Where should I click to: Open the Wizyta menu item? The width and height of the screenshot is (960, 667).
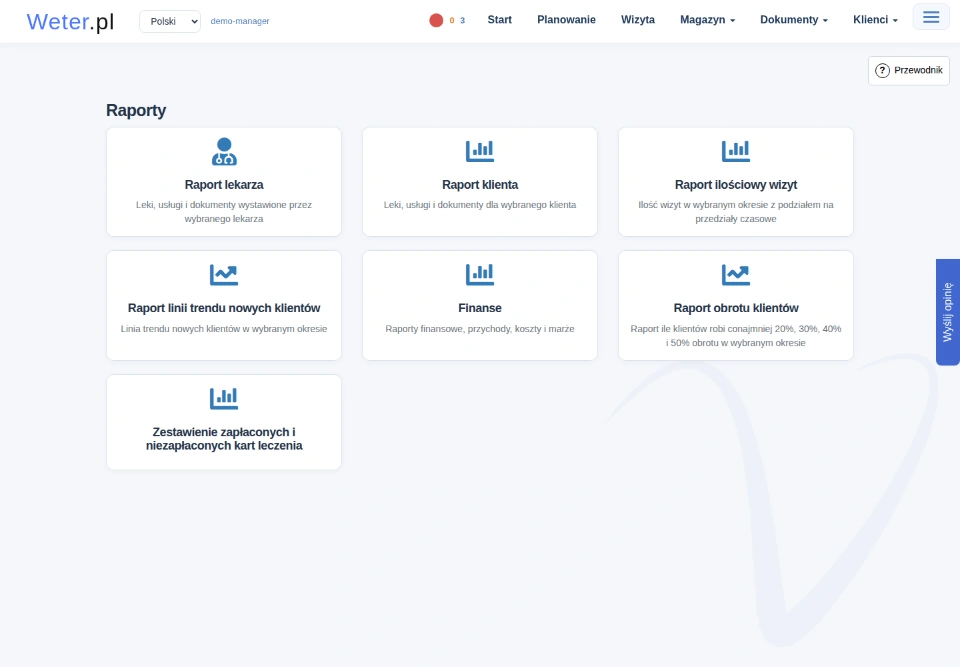click(x=637, y=20)
